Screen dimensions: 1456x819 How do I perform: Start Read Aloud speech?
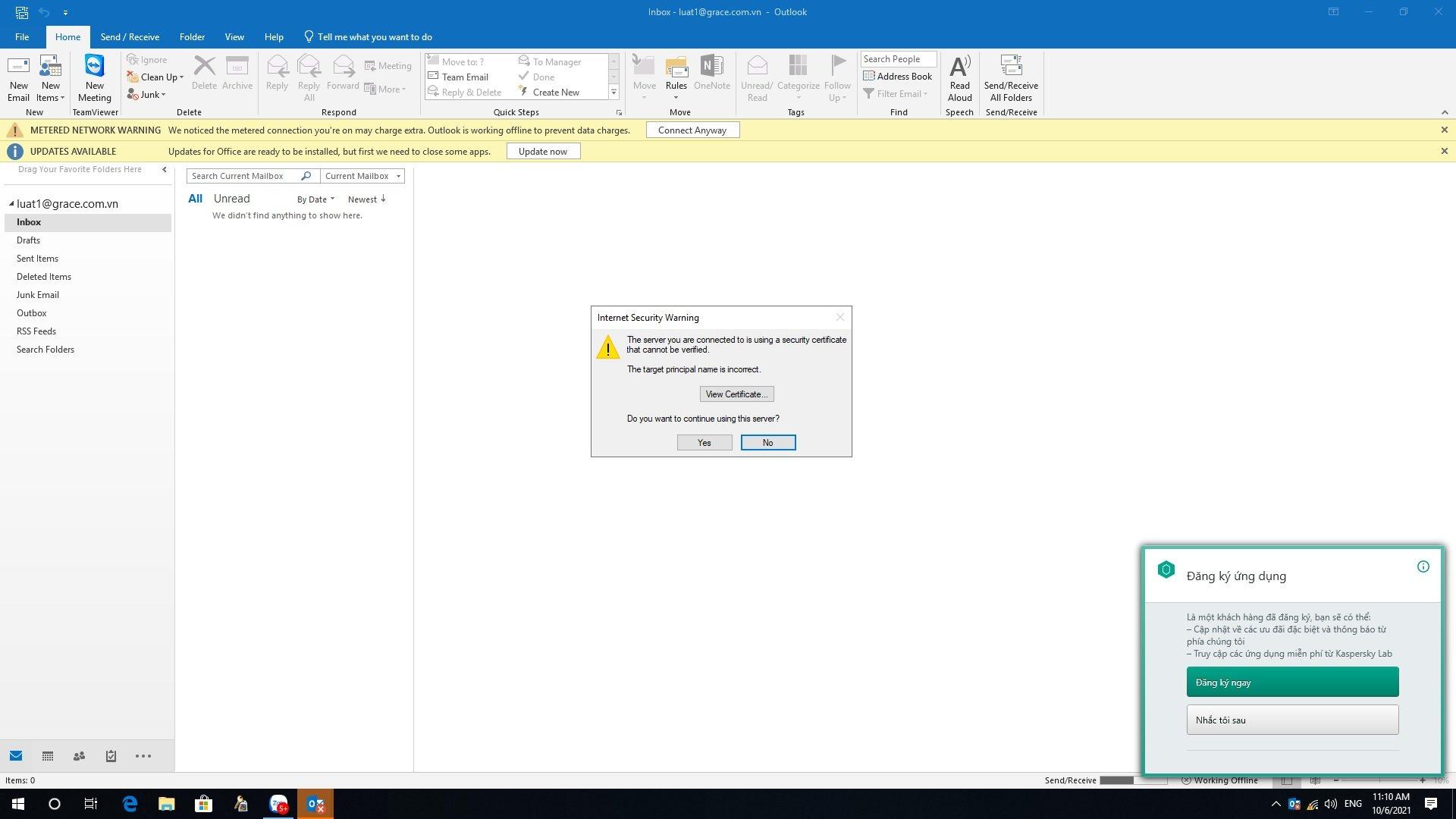[959, 78]
